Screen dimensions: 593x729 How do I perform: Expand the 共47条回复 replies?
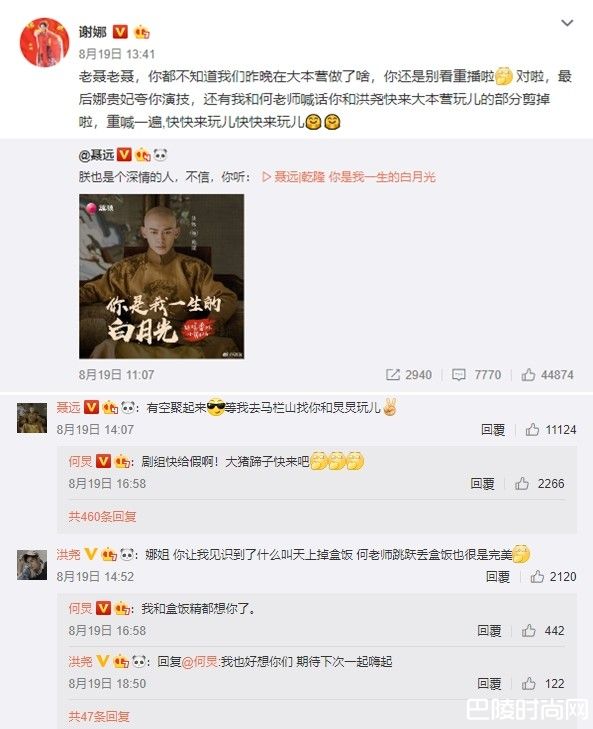point(99,716)
